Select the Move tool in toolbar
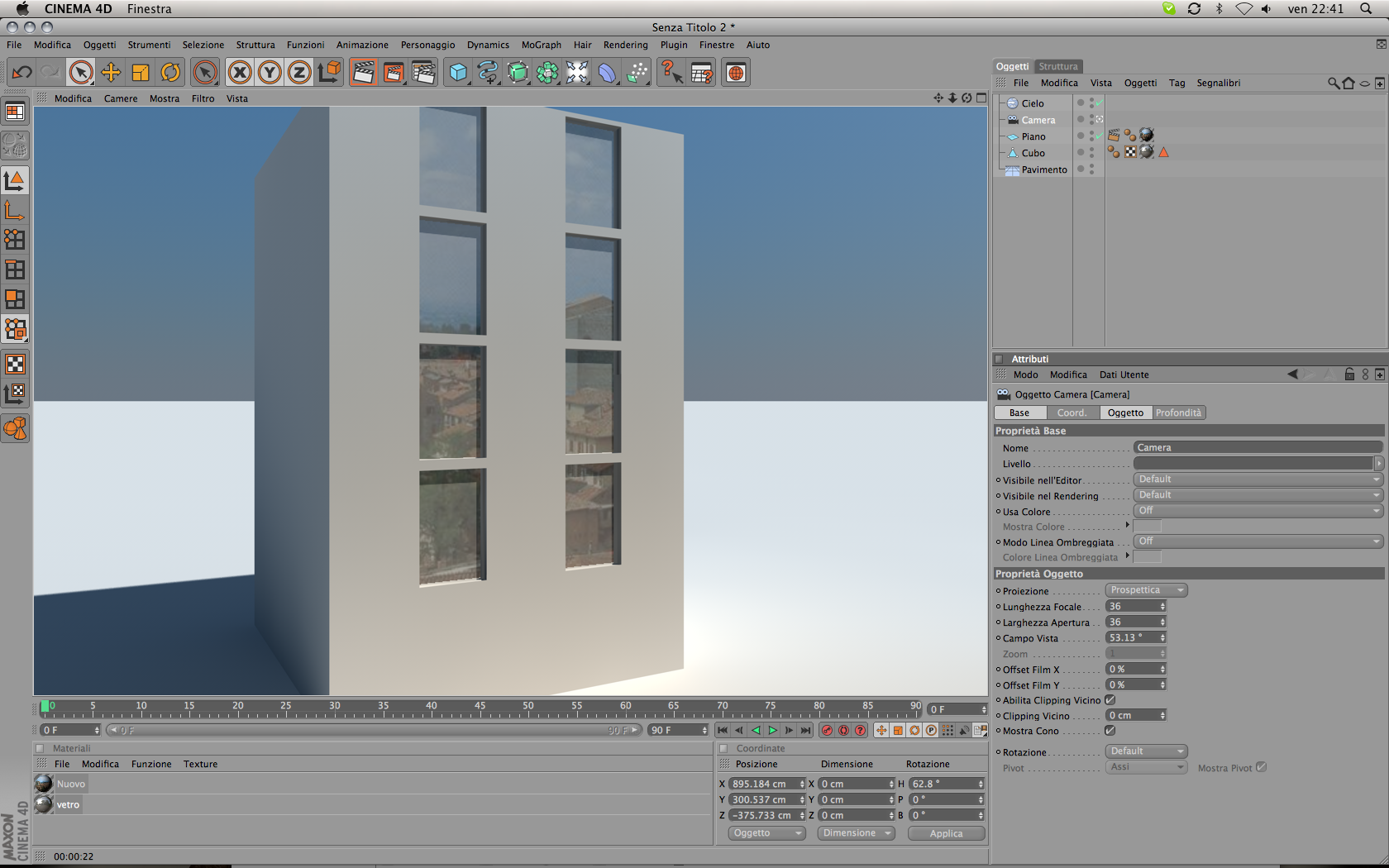Screen dimensions: 1389x868 (111, 73)
